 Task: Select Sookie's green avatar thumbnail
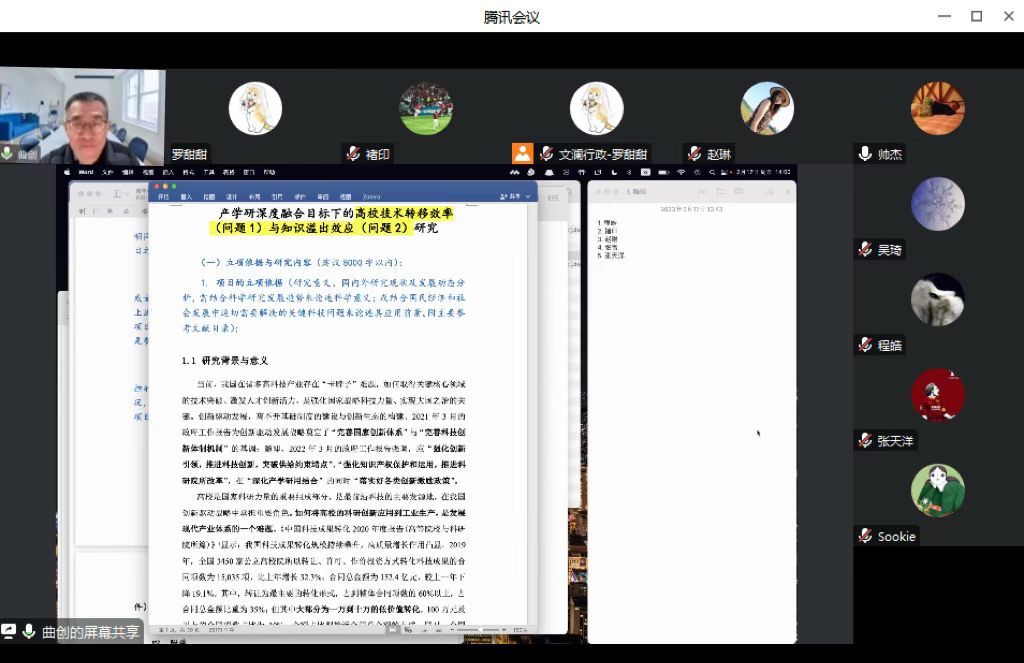point(938,490)
